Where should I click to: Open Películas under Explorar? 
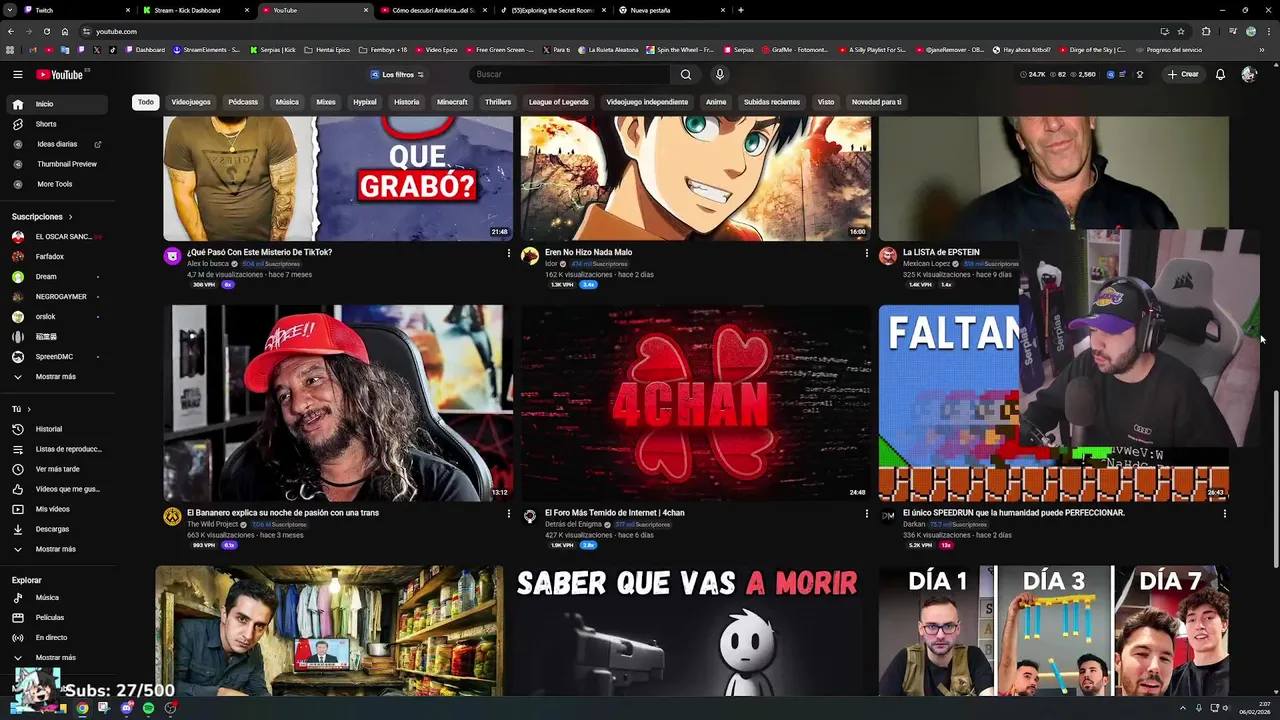pos(58,618)
